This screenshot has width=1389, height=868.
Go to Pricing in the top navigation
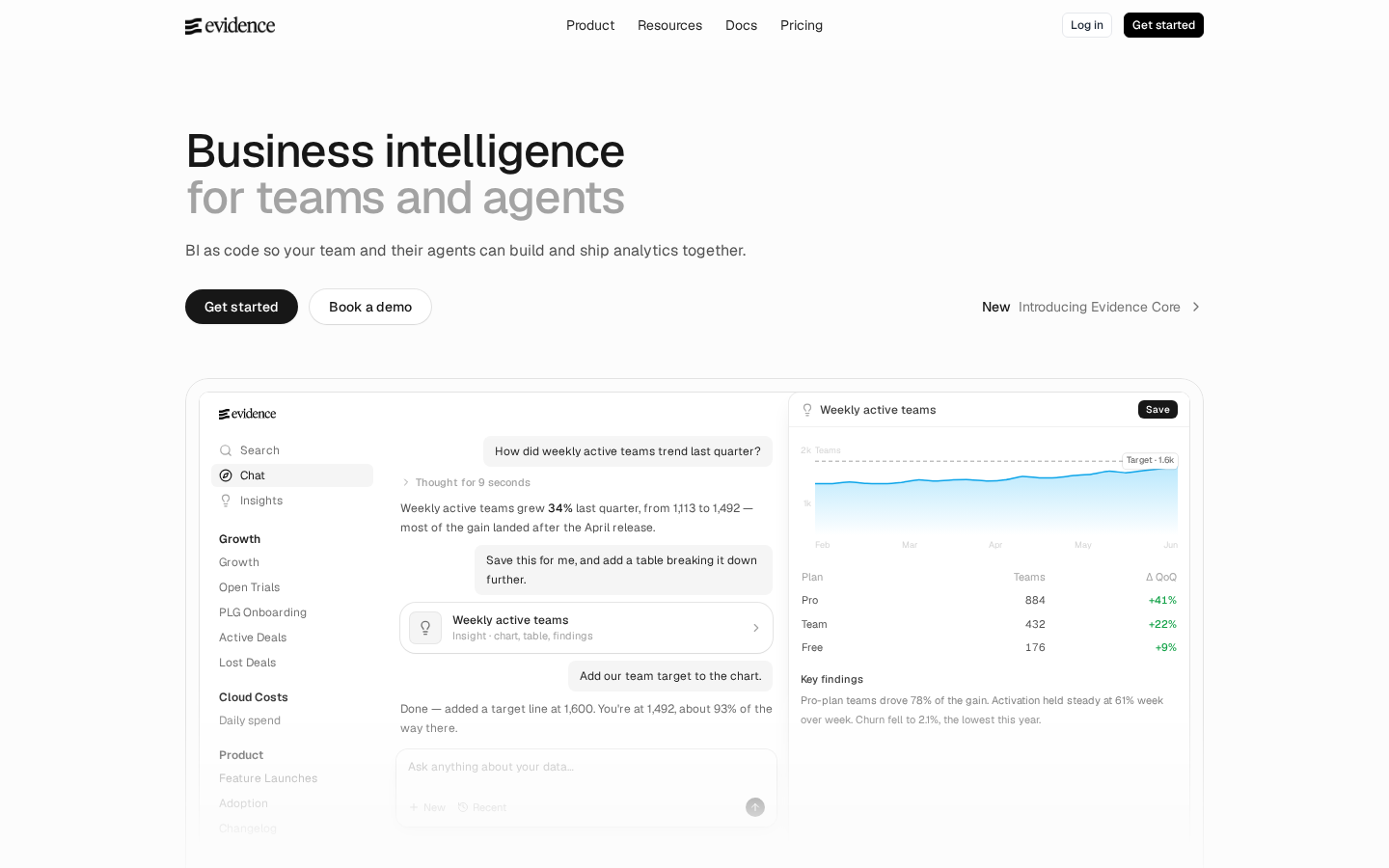click(802, 25)
